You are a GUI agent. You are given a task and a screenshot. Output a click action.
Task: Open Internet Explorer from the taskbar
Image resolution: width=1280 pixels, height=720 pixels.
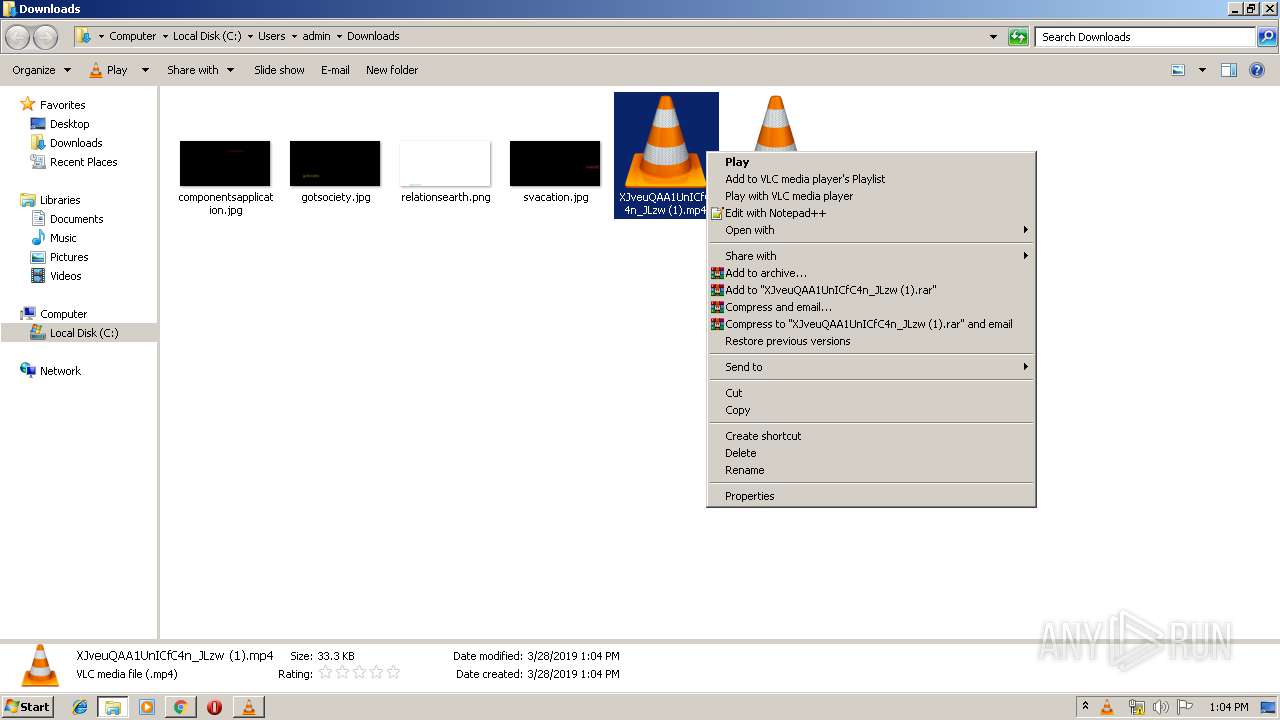click(80, 707)
